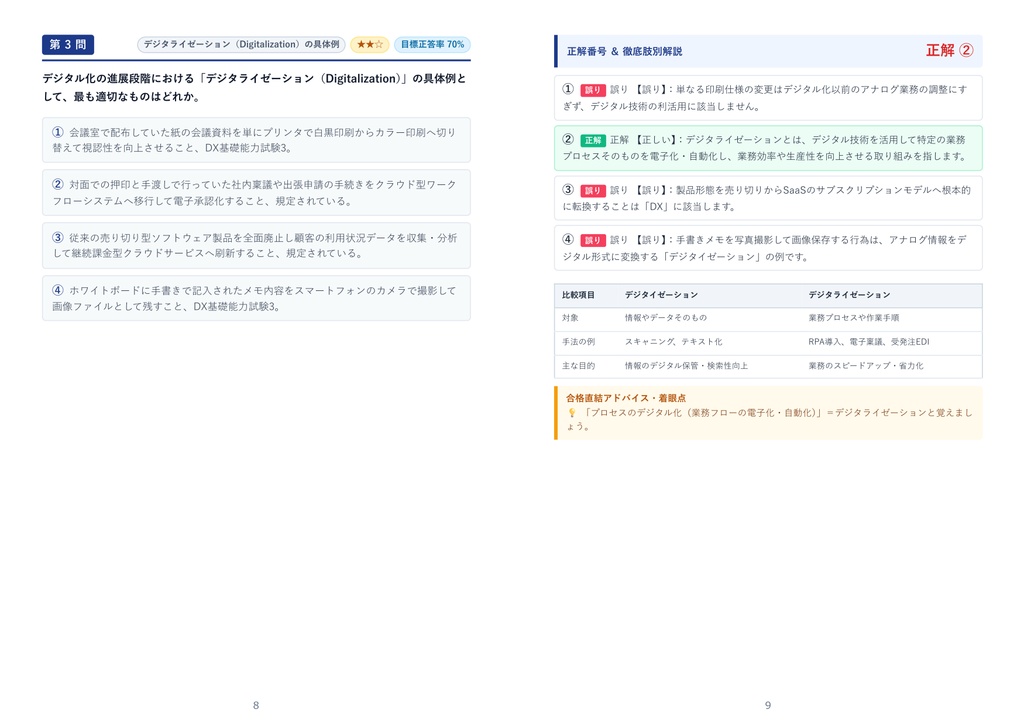Click the 業務のスピードアップ・省力化 cell
The width and height of the screenshot is (1024, 727).
coord(865,366)
